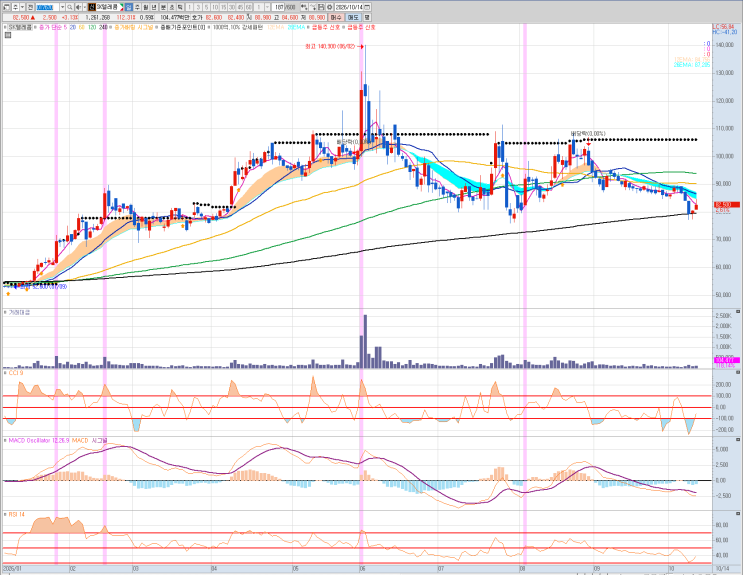The width and height of the screenshot is (743, 575).
Task: Open chart settings gear icon
Action: 329,7
